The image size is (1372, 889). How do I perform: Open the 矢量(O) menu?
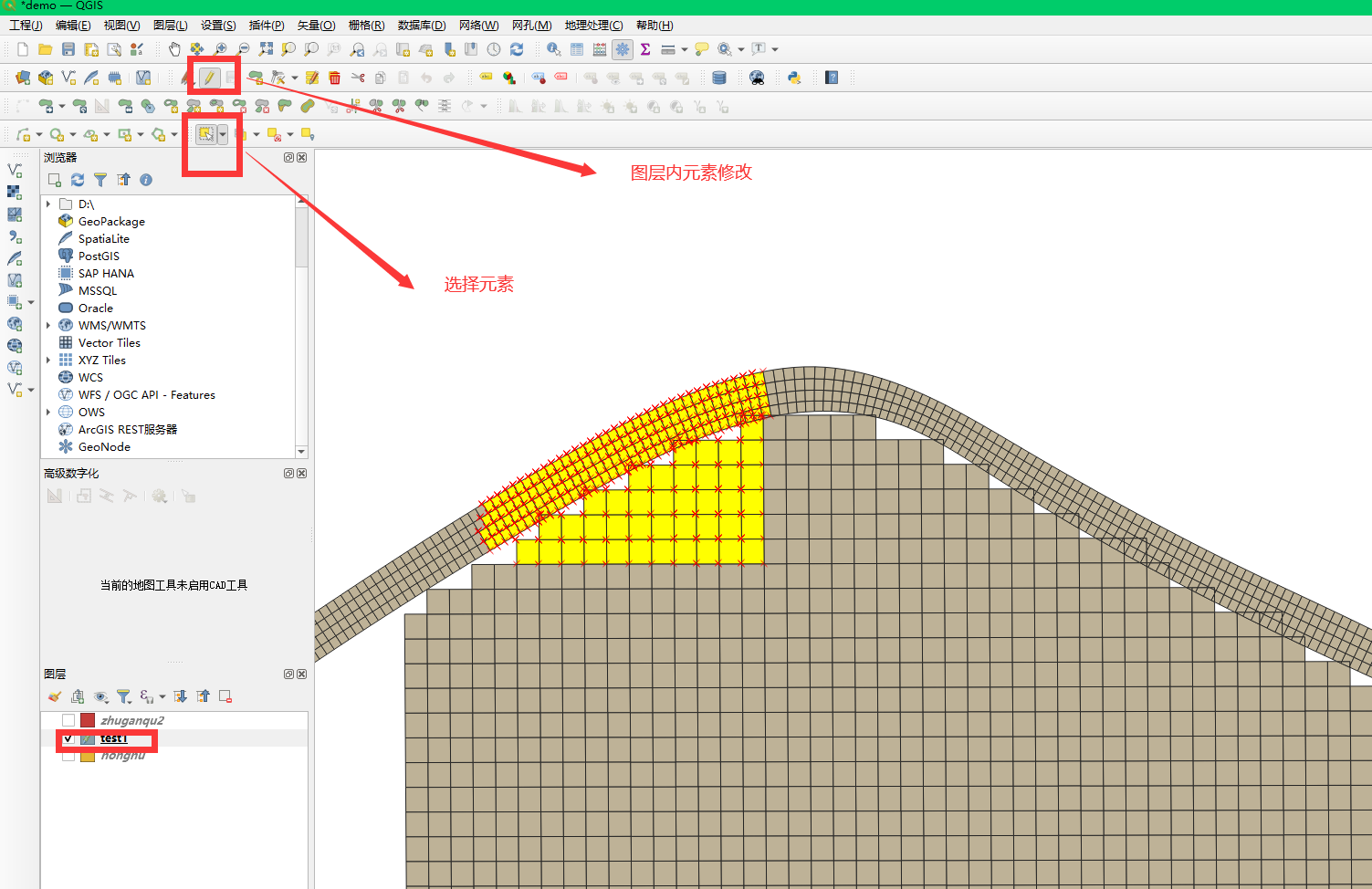tap(316, 26)
